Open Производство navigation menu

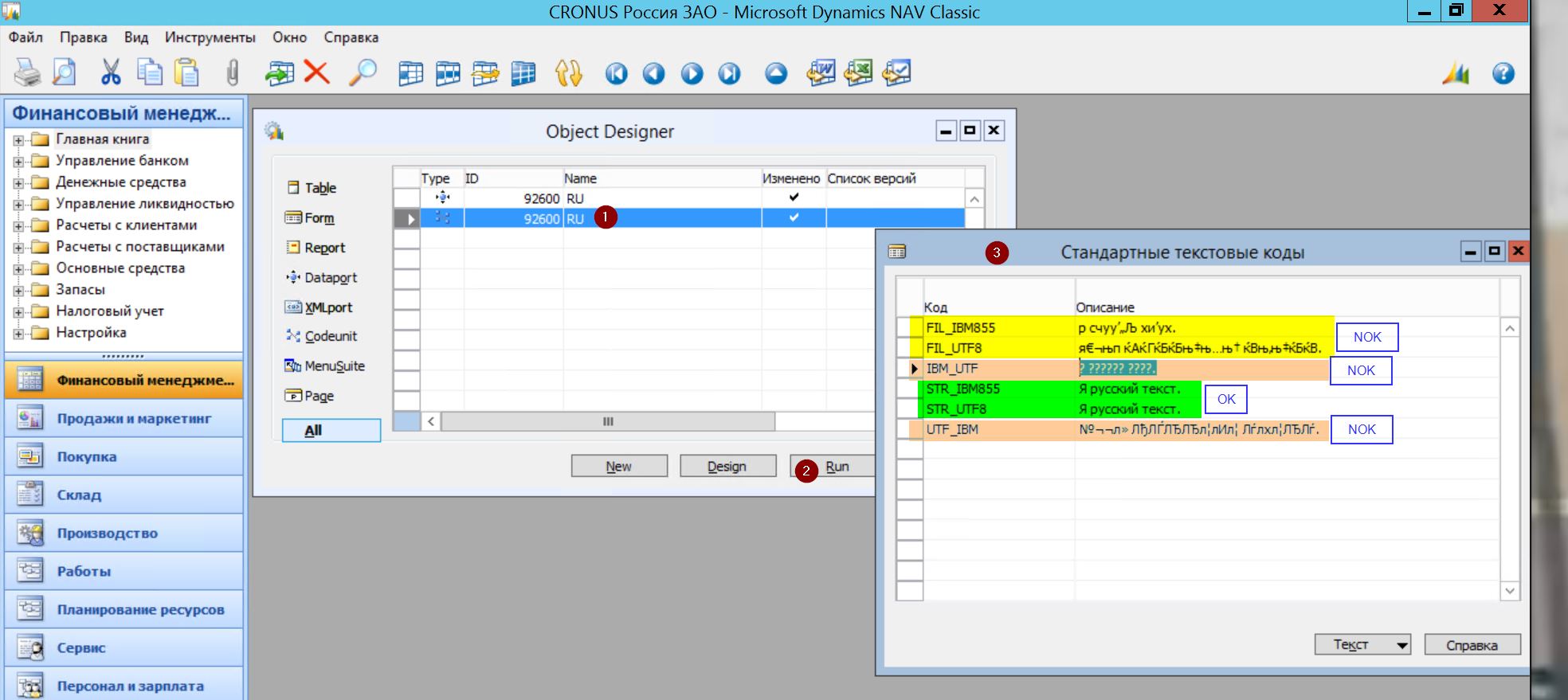(123, 533)
